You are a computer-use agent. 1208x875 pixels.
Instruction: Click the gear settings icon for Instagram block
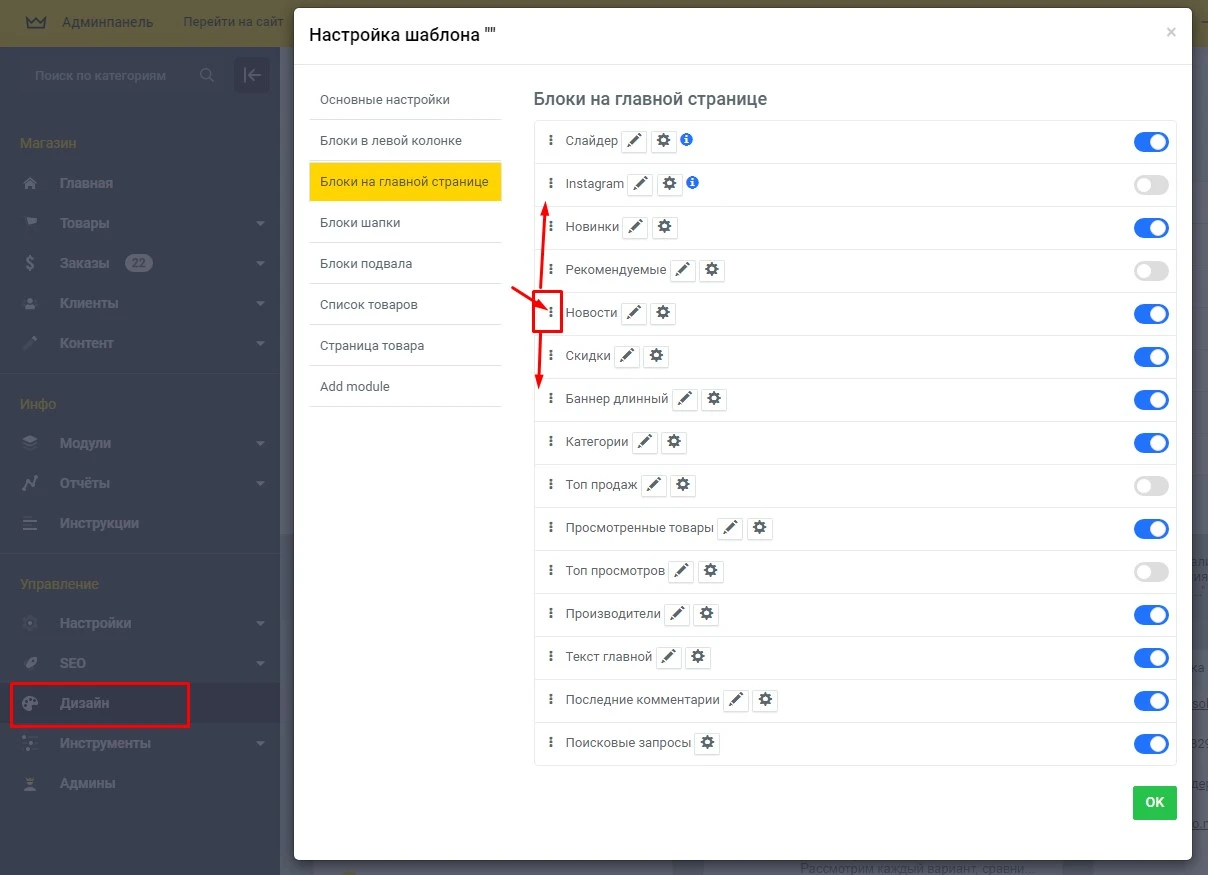[x=670, y=184]
